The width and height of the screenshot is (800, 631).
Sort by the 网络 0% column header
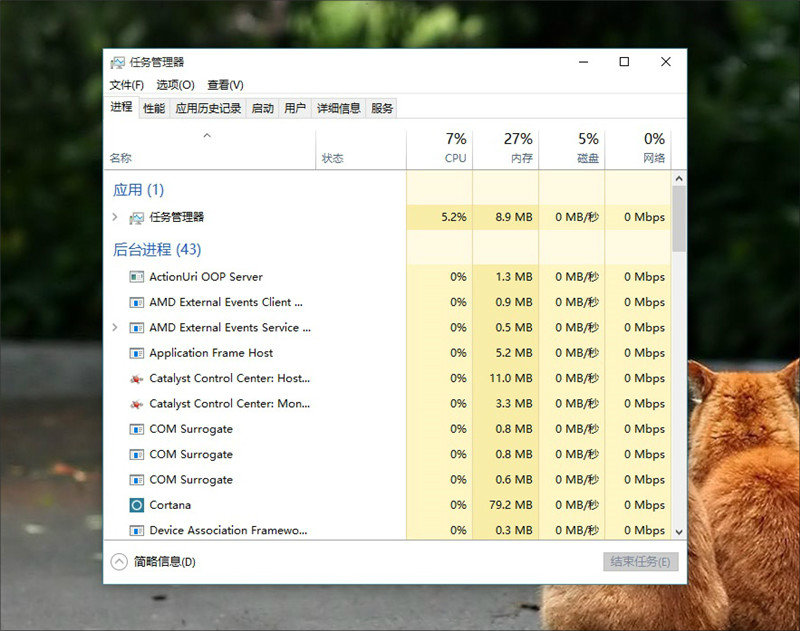click(638, 149)
